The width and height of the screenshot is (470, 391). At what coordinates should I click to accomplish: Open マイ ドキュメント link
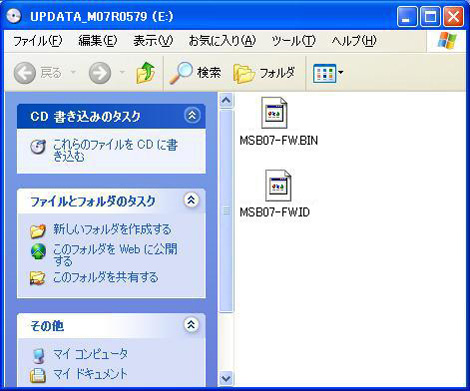click(x=90, y=374)
